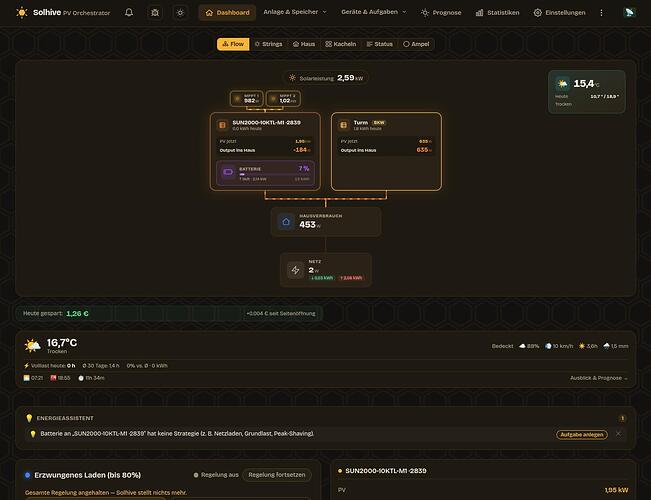This screenshot has width=651, height=500.
Task: Click the Regelung fortsetzen button
Action: (x=277, y=475)
